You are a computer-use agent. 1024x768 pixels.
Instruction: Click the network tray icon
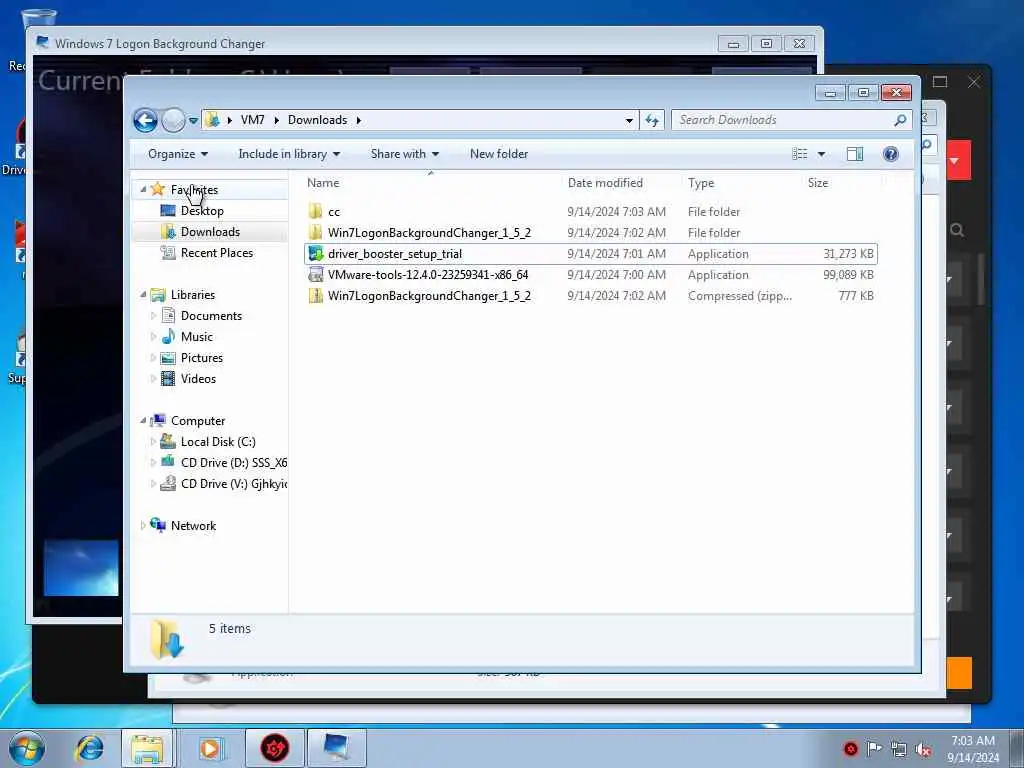pyautogui.click(x=899, y=750)
